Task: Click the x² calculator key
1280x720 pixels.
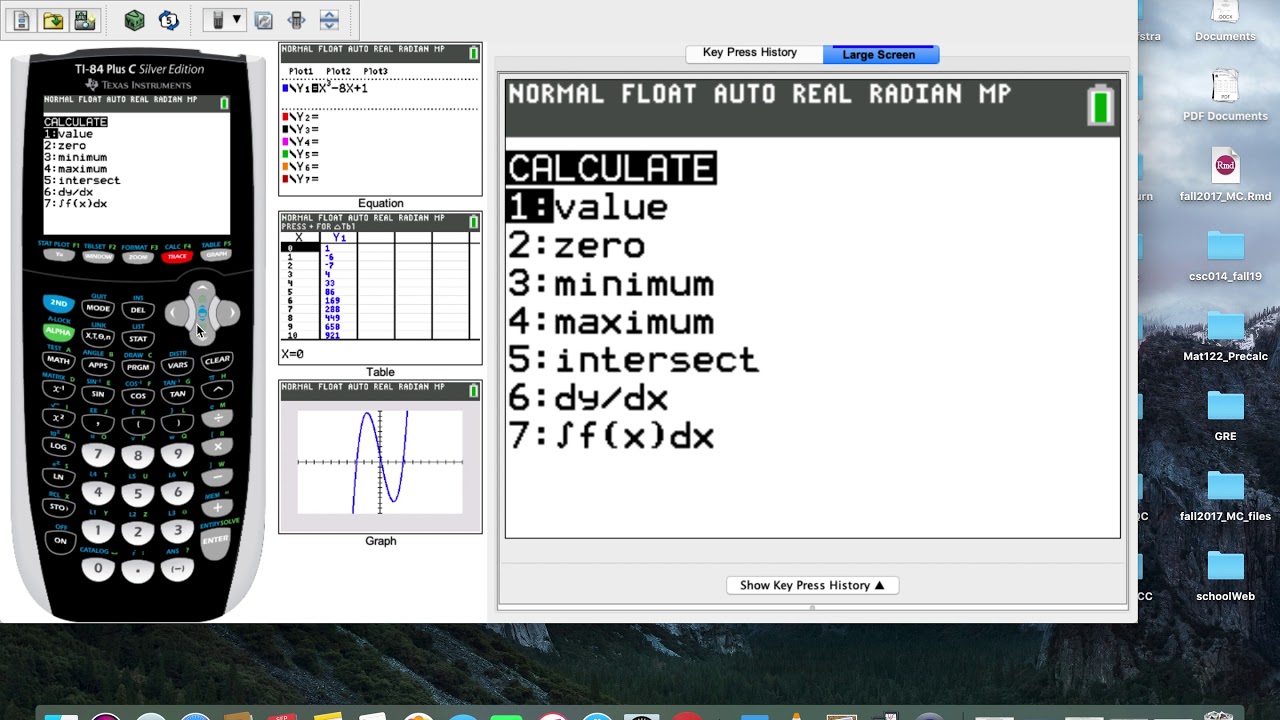Action: 58,417
